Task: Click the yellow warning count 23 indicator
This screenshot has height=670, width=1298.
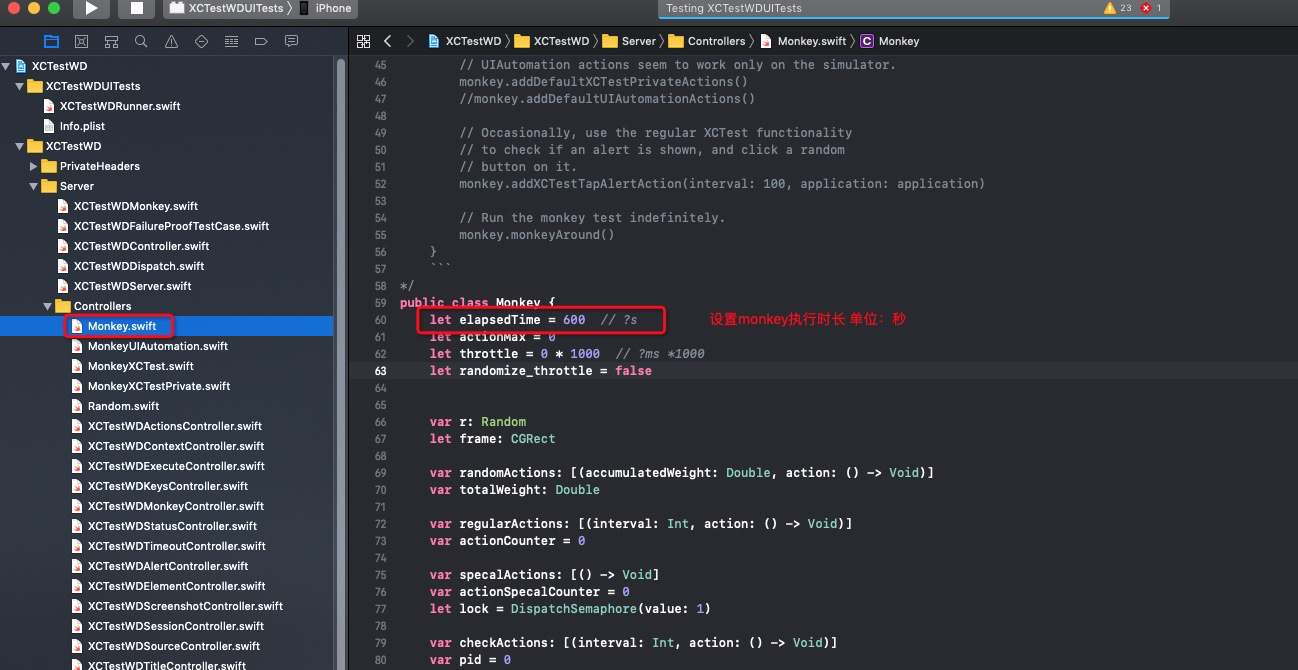Action: 1118,8
